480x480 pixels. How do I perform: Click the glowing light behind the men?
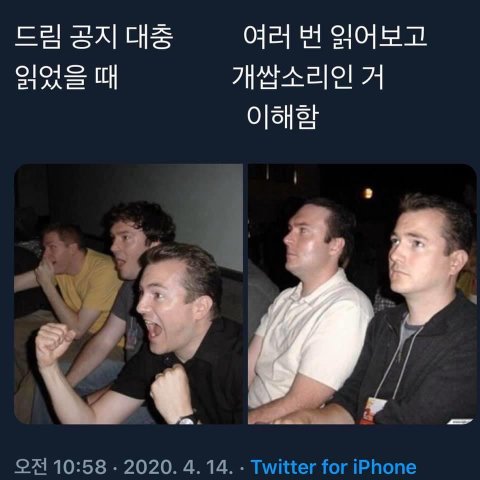click(x=368, y=193)
